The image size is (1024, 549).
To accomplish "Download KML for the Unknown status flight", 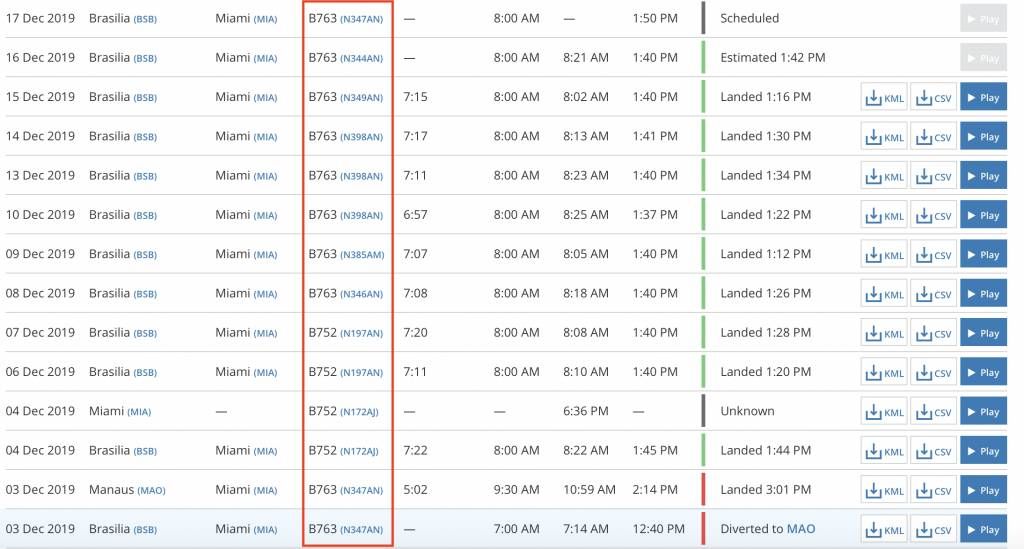I will (884, 411).
